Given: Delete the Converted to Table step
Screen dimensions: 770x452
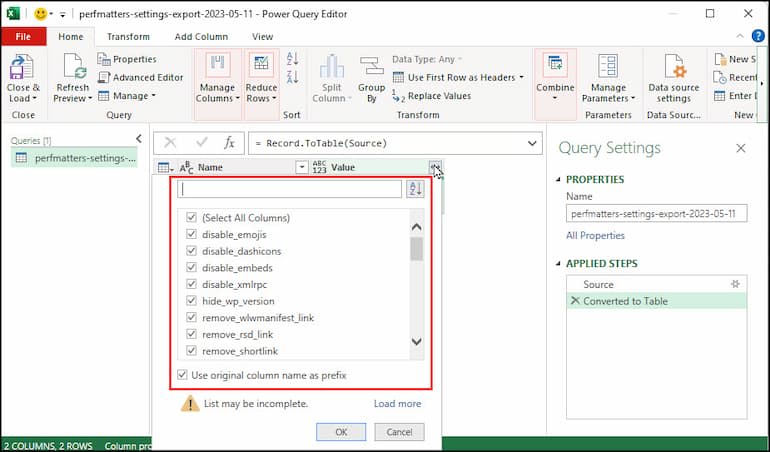Looking at the screenshot, I should [x=575, y=301].
